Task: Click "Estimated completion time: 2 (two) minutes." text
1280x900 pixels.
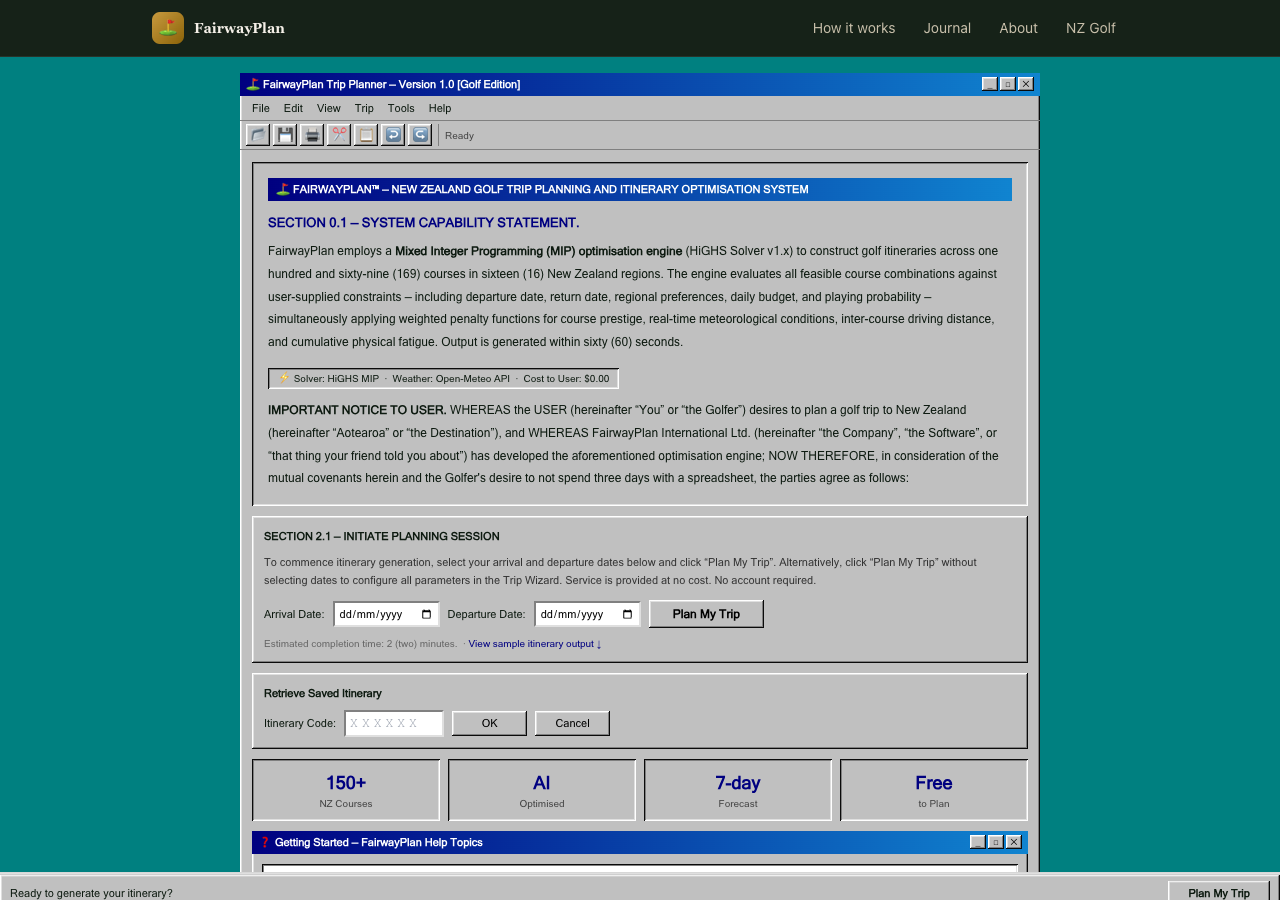Action: click(x=360, y=644)
